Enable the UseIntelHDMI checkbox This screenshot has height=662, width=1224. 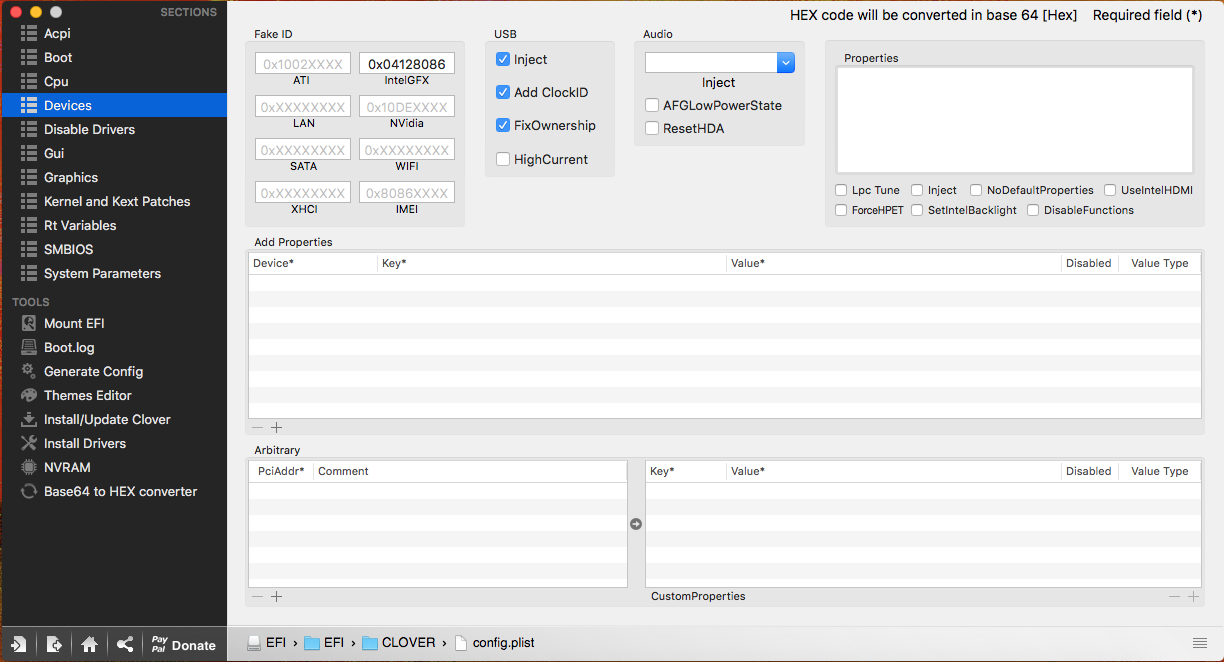[1110, 190]
